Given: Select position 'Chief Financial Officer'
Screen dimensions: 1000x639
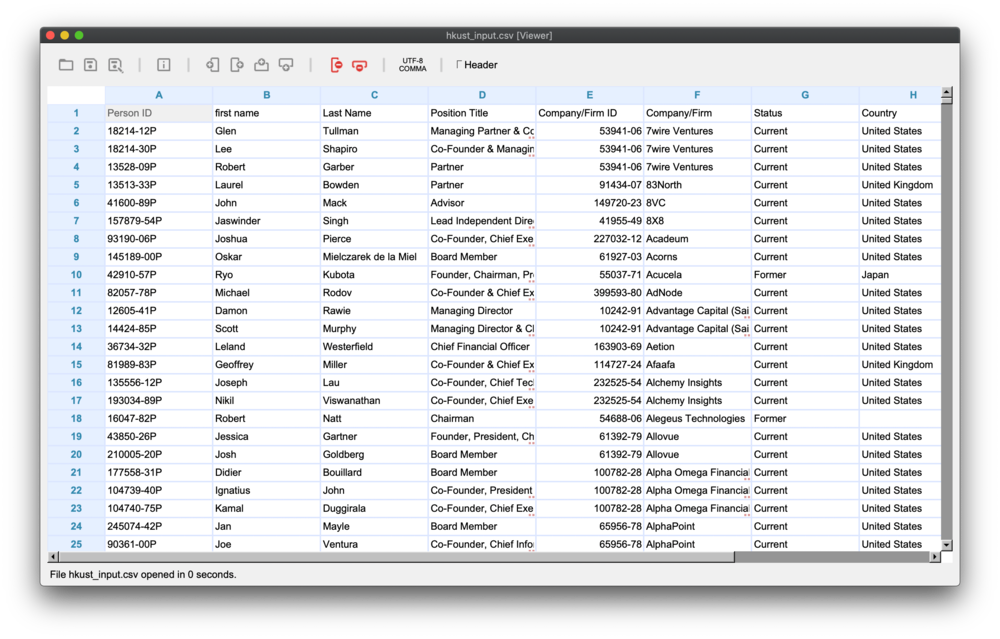Looking at the screenshot, I should coord(482,347).
